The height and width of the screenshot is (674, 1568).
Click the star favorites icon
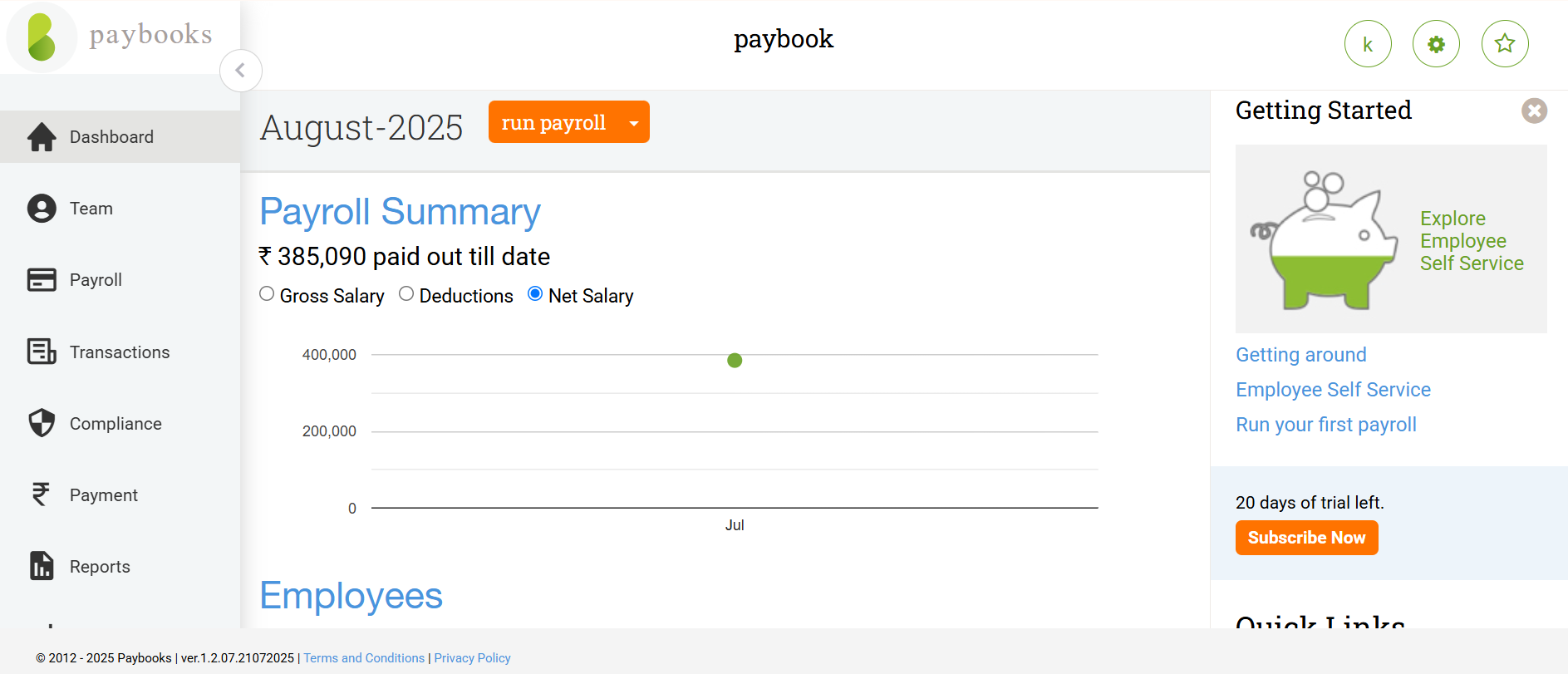(x=1505, y=44)
